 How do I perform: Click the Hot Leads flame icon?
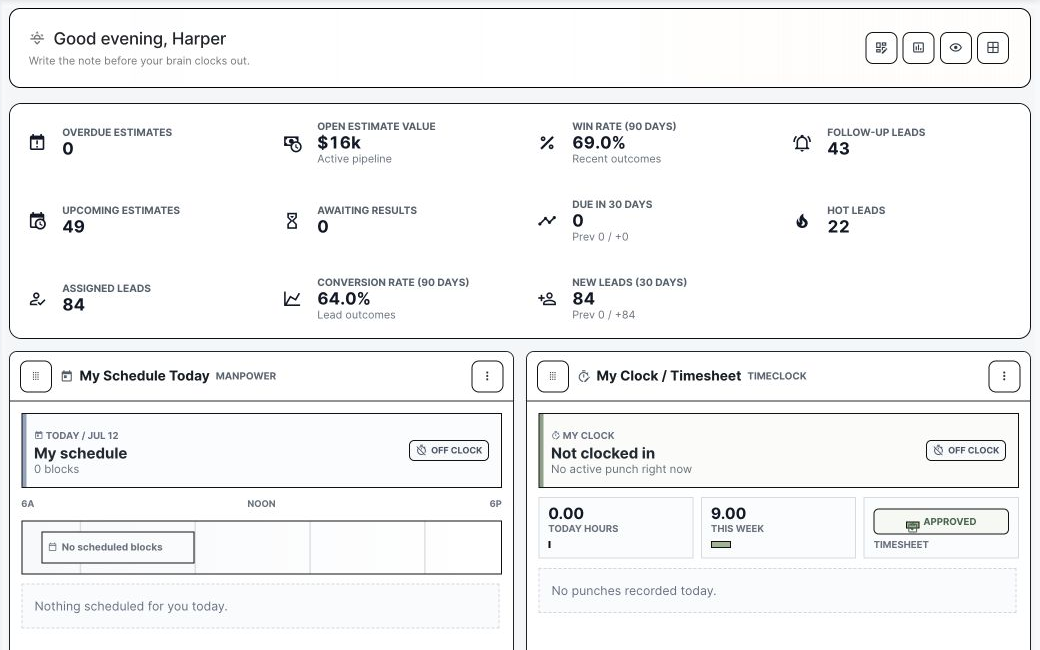pos(802,221)
